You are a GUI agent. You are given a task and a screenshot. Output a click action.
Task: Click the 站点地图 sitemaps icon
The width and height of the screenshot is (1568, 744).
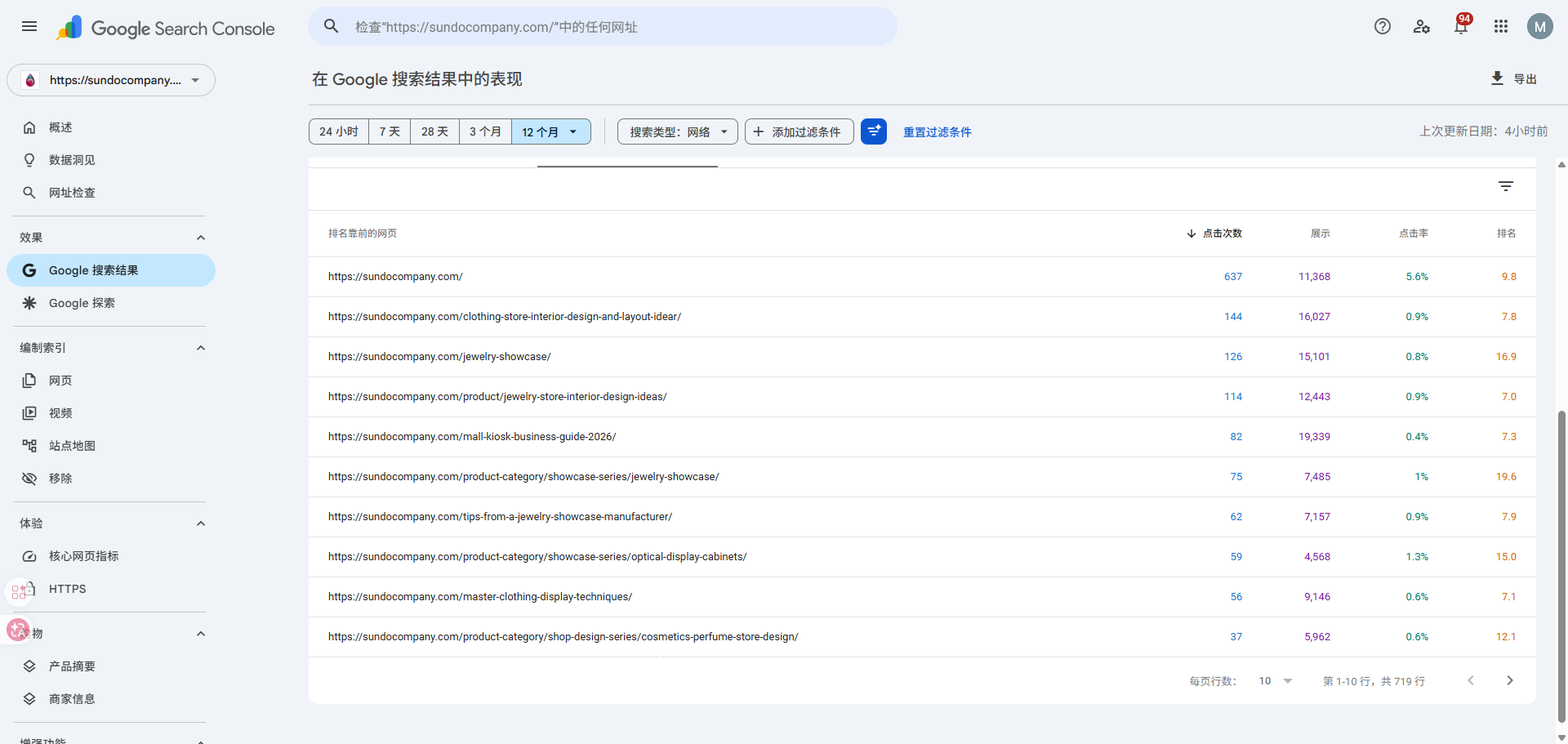click(x=29, y=446)
